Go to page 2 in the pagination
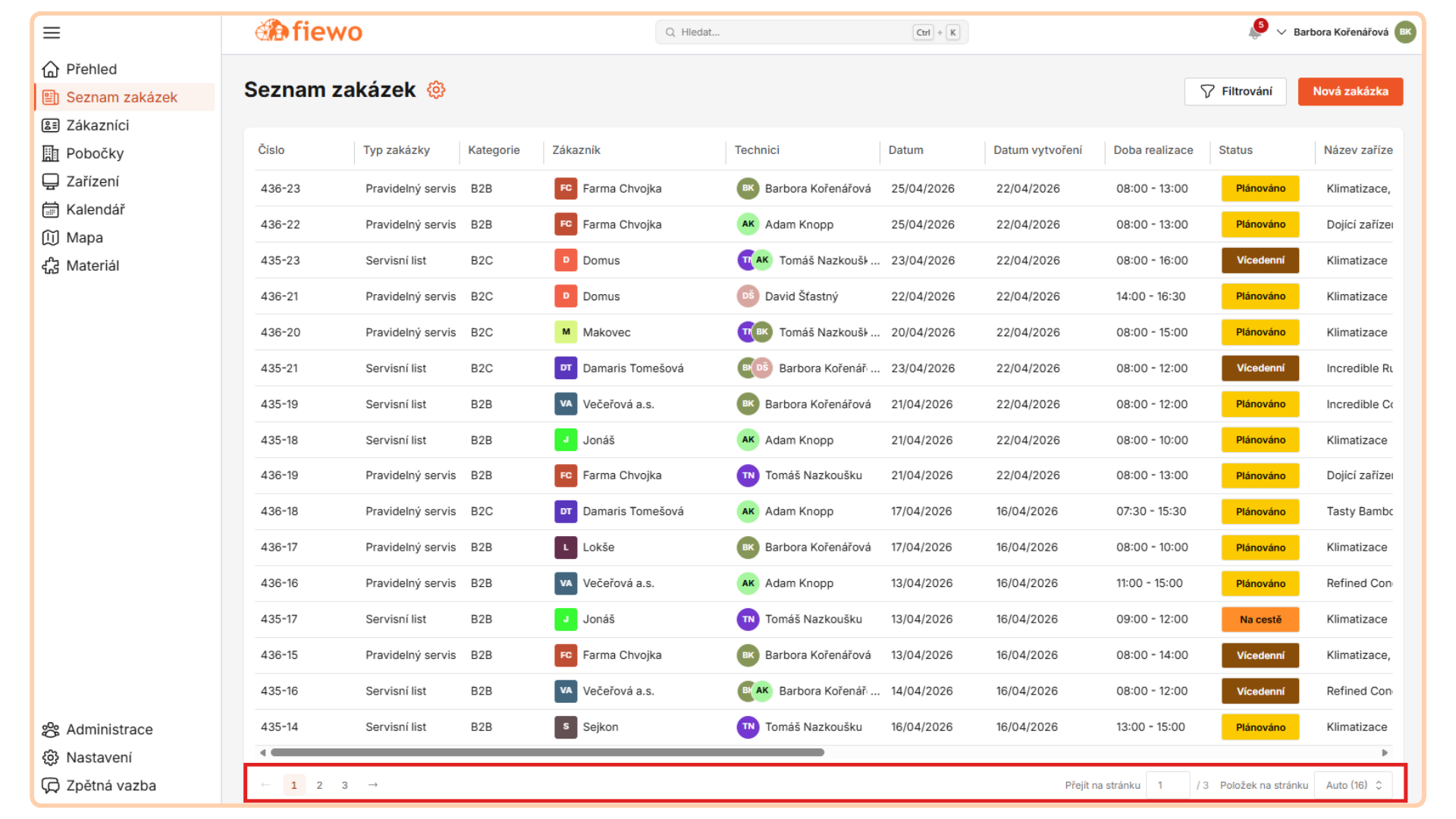1456x819 pixels. [x=319, y=785]
